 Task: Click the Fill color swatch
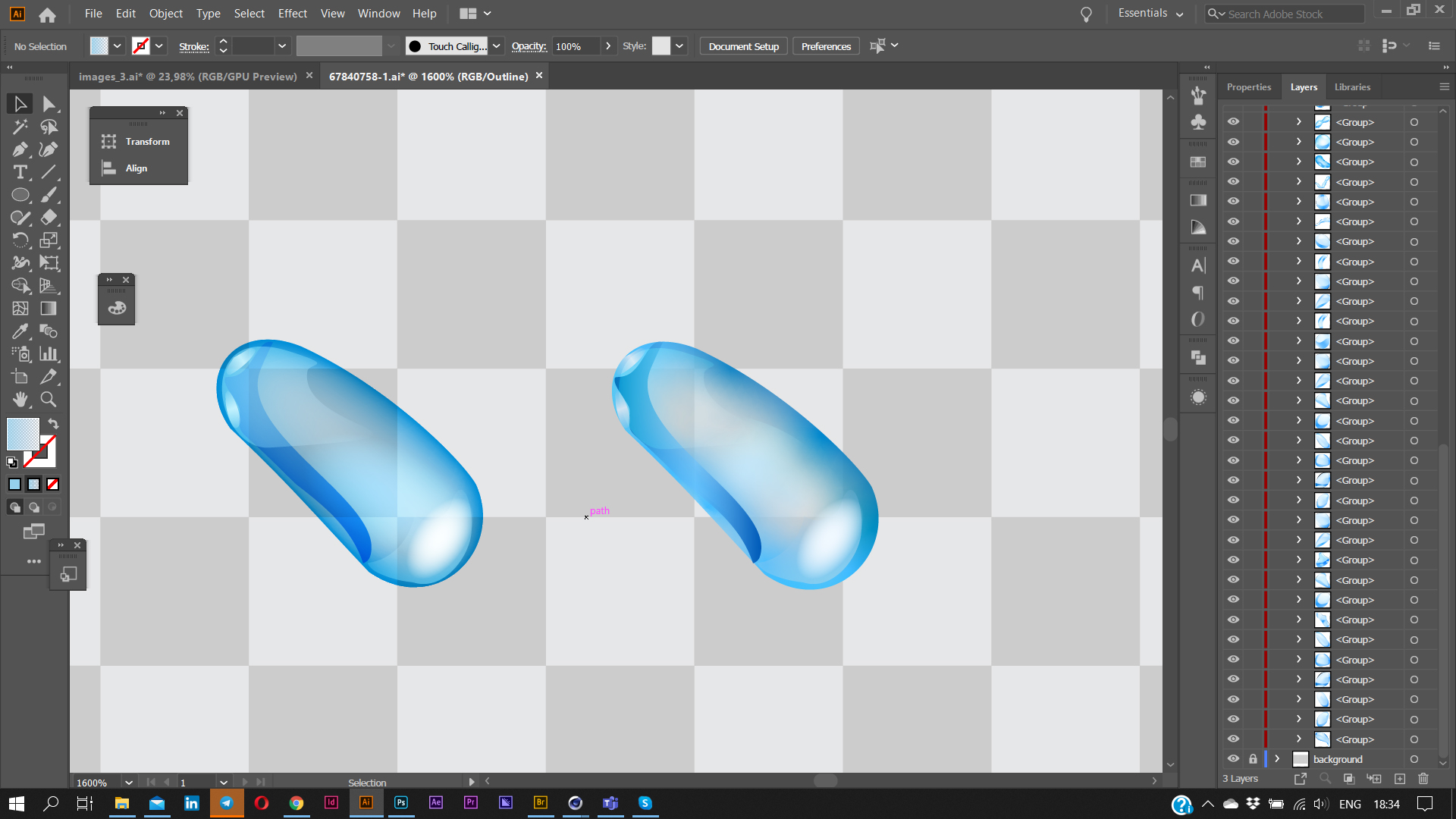click(21, 434)
